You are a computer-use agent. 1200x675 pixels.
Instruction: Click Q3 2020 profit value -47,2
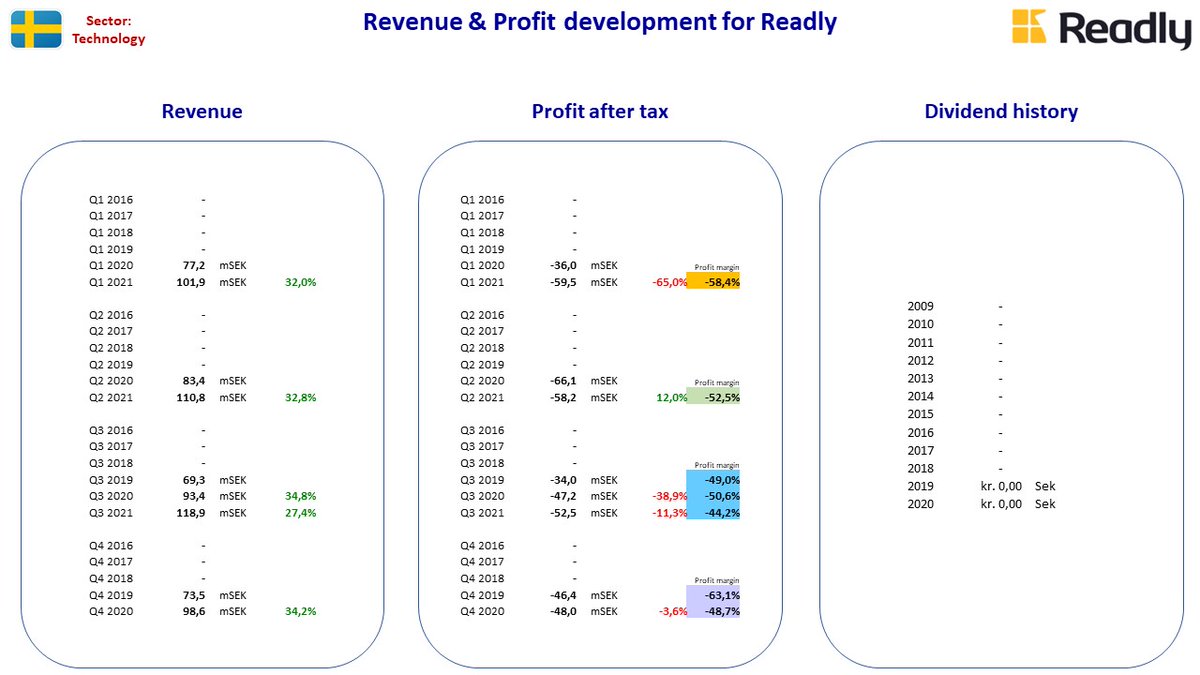[x=563, y=496]
